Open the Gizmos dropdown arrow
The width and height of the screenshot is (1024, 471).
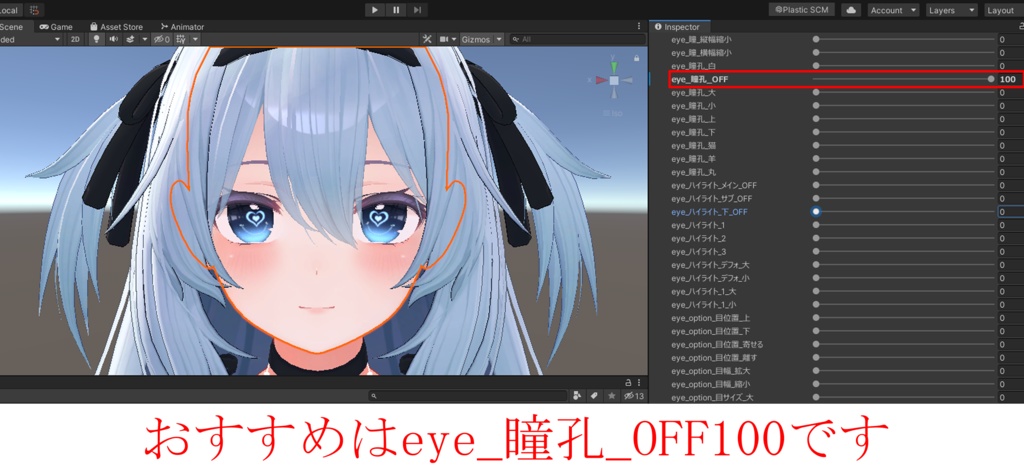point(499,39)
